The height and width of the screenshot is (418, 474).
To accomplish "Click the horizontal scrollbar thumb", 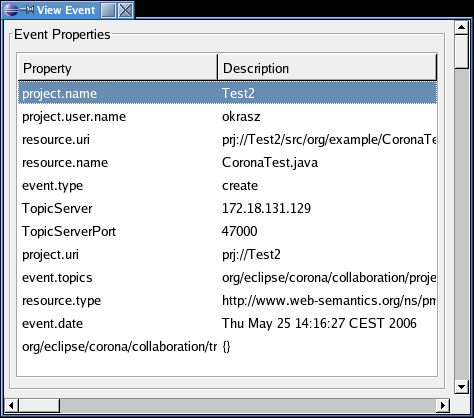I will tap(39, 406).
